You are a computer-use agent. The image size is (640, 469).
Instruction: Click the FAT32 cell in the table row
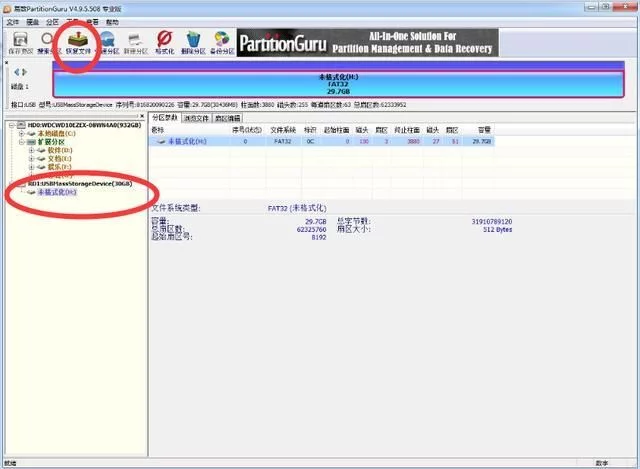(282, 141)
